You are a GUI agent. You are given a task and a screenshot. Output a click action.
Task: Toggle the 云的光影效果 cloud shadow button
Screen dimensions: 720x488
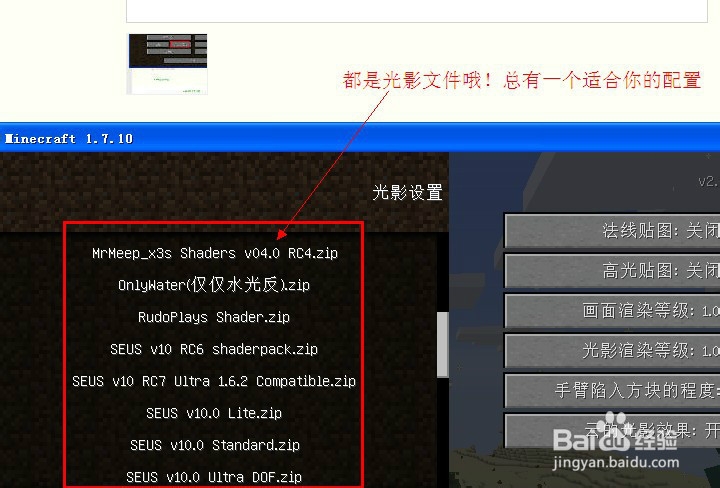coord(612,431)
